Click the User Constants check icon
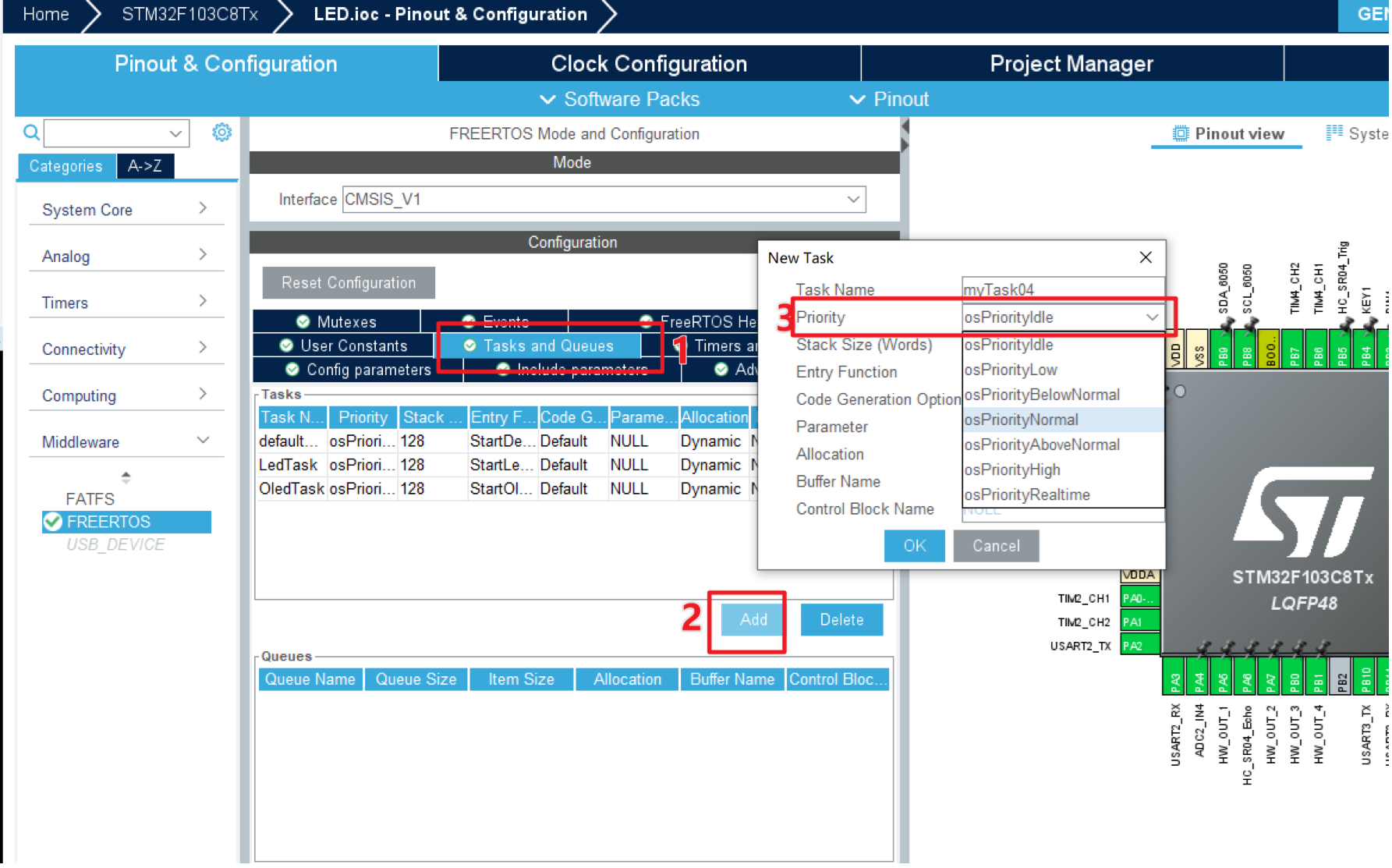 click(x=286, y=345)
